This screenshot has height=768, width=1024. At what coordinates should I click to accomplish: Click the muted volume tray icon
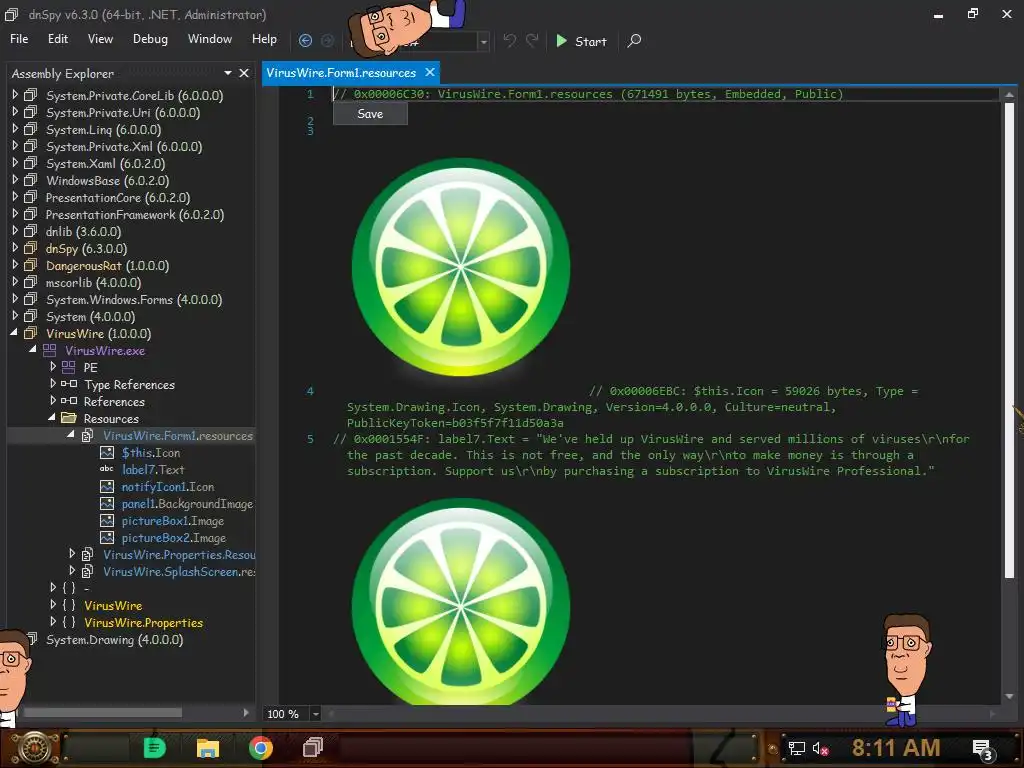[x=820, y=748]
